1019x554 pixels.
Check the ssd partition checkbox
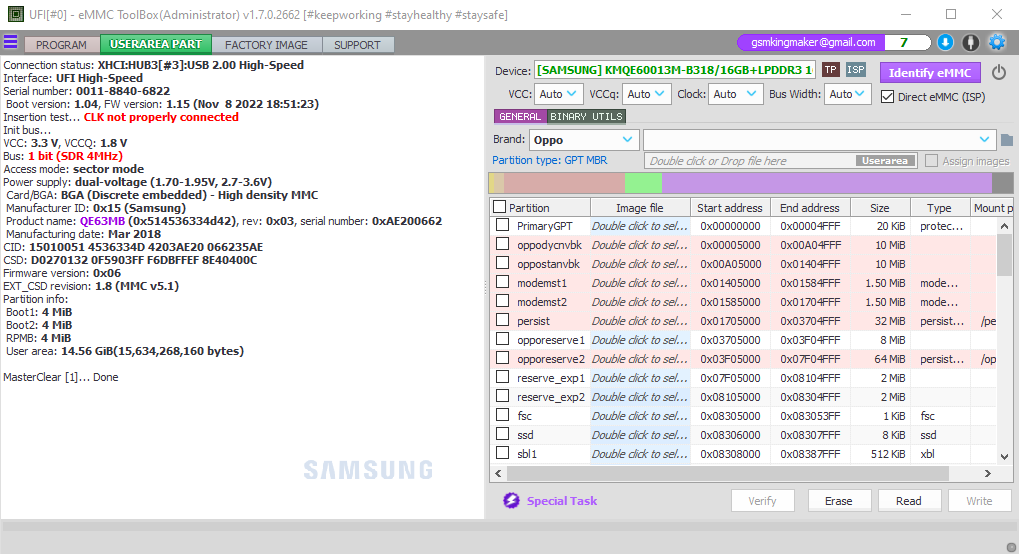[x=502, y=434]
